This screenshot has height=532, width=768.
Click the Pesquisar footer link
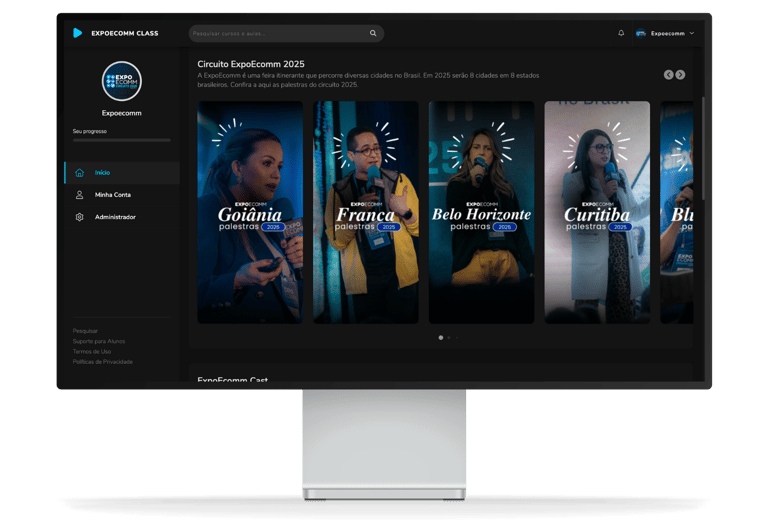click(85, 331)
